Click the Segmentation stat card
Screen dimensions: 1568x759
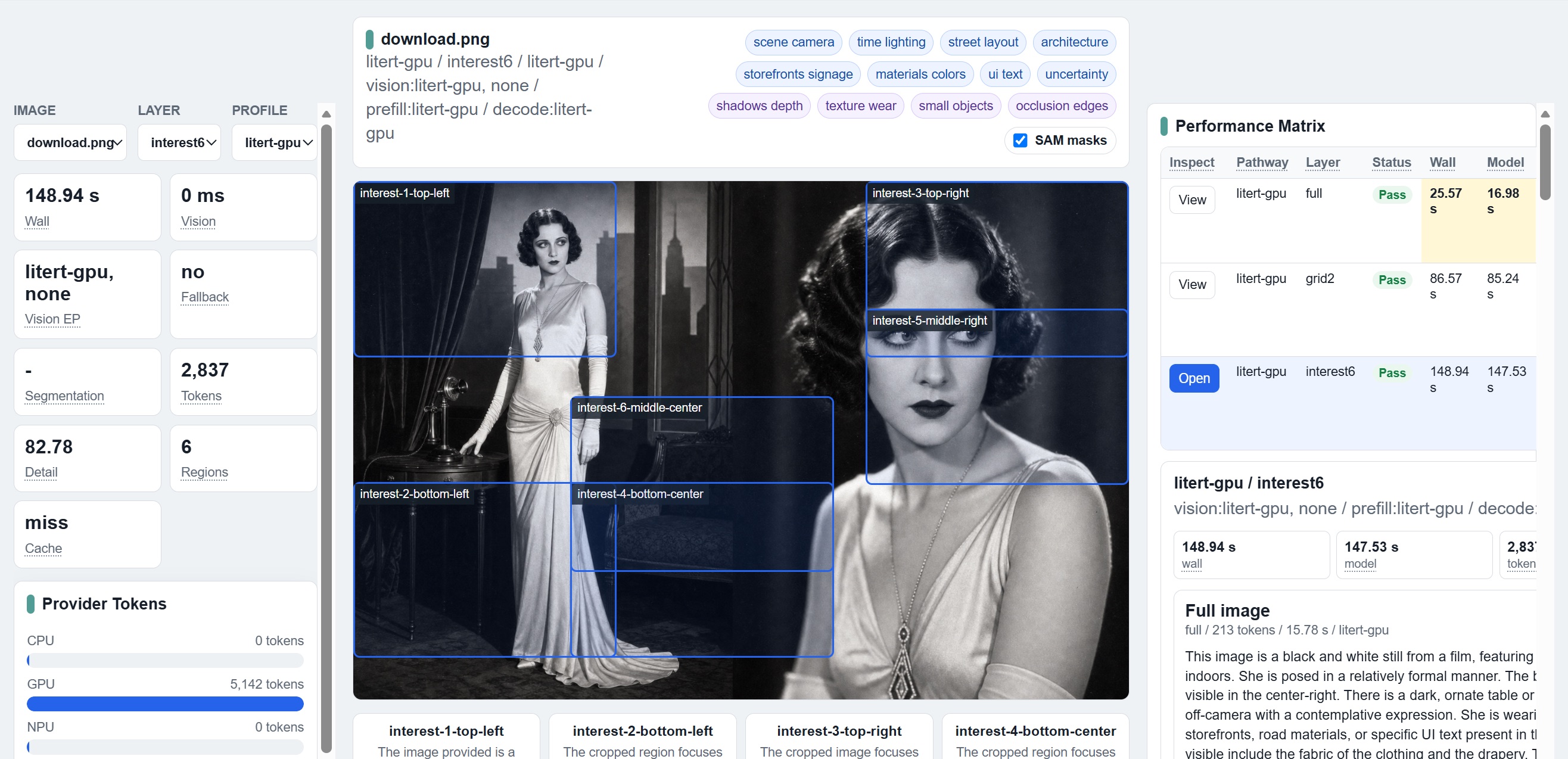[87, 382]
